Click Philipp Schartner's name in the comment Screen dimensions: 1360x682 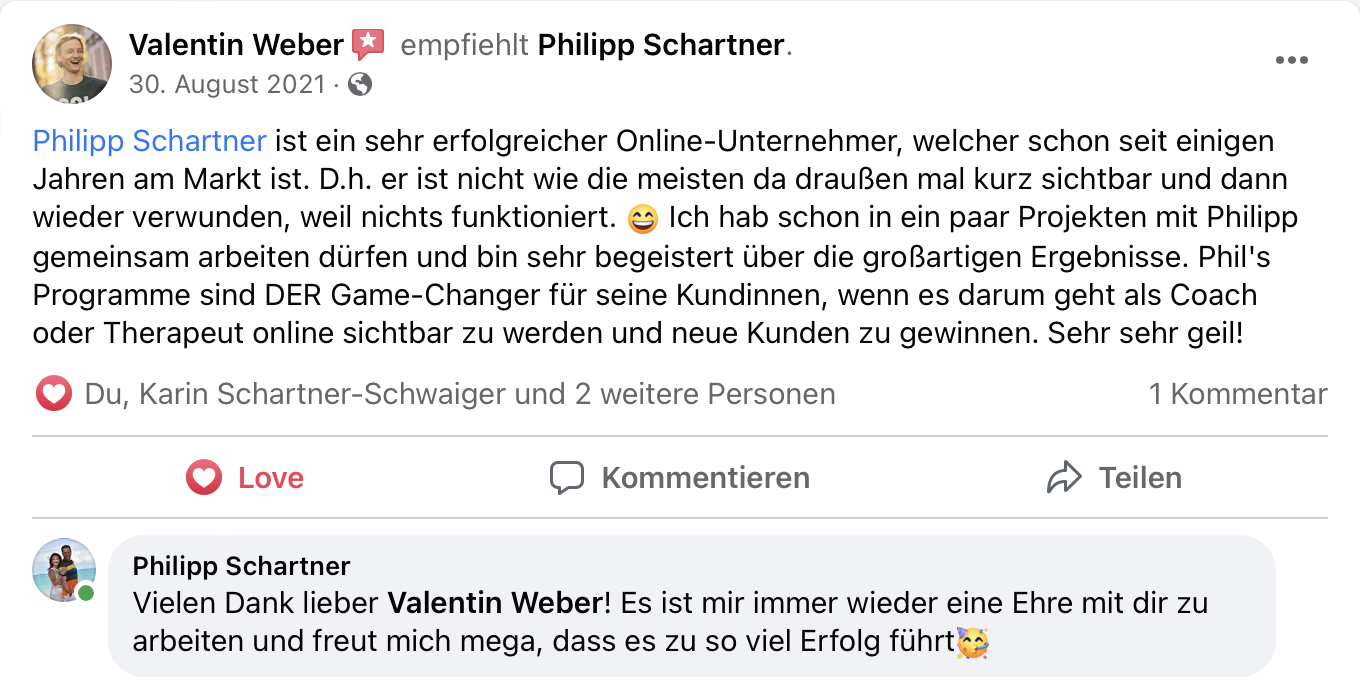(241, 566)
